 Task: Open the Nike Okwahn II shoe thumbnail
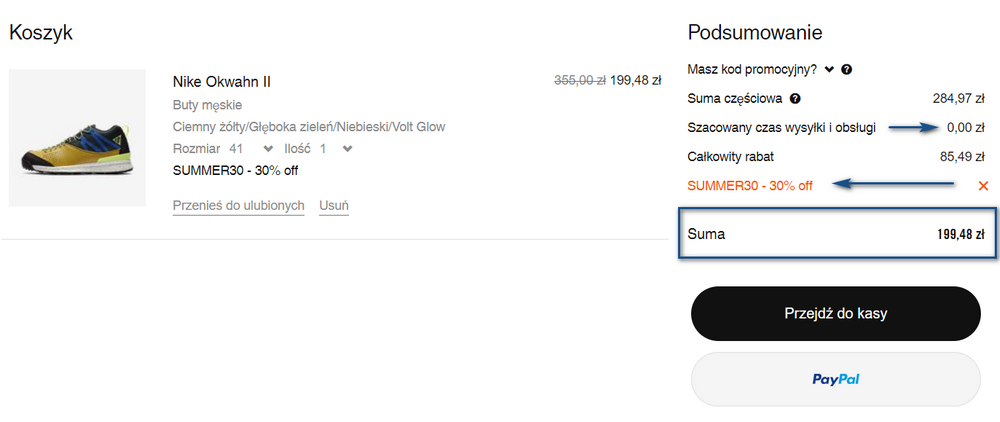tap(78, 138)
